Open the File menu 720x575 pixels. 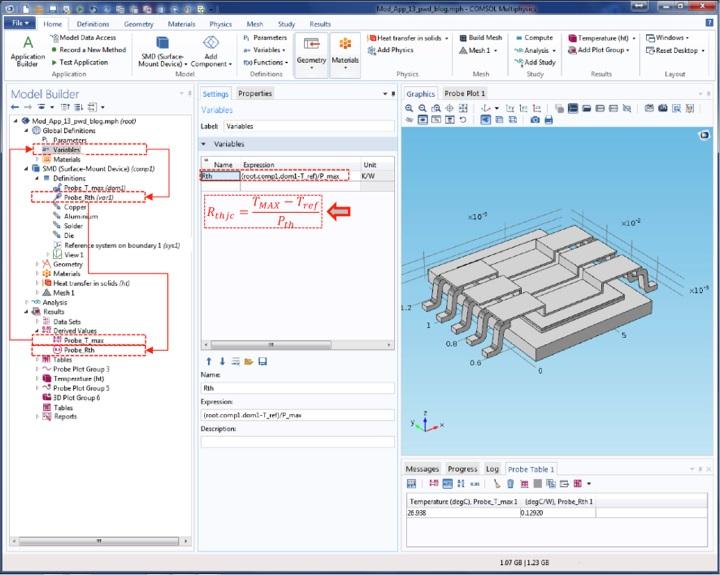[20, 23]
